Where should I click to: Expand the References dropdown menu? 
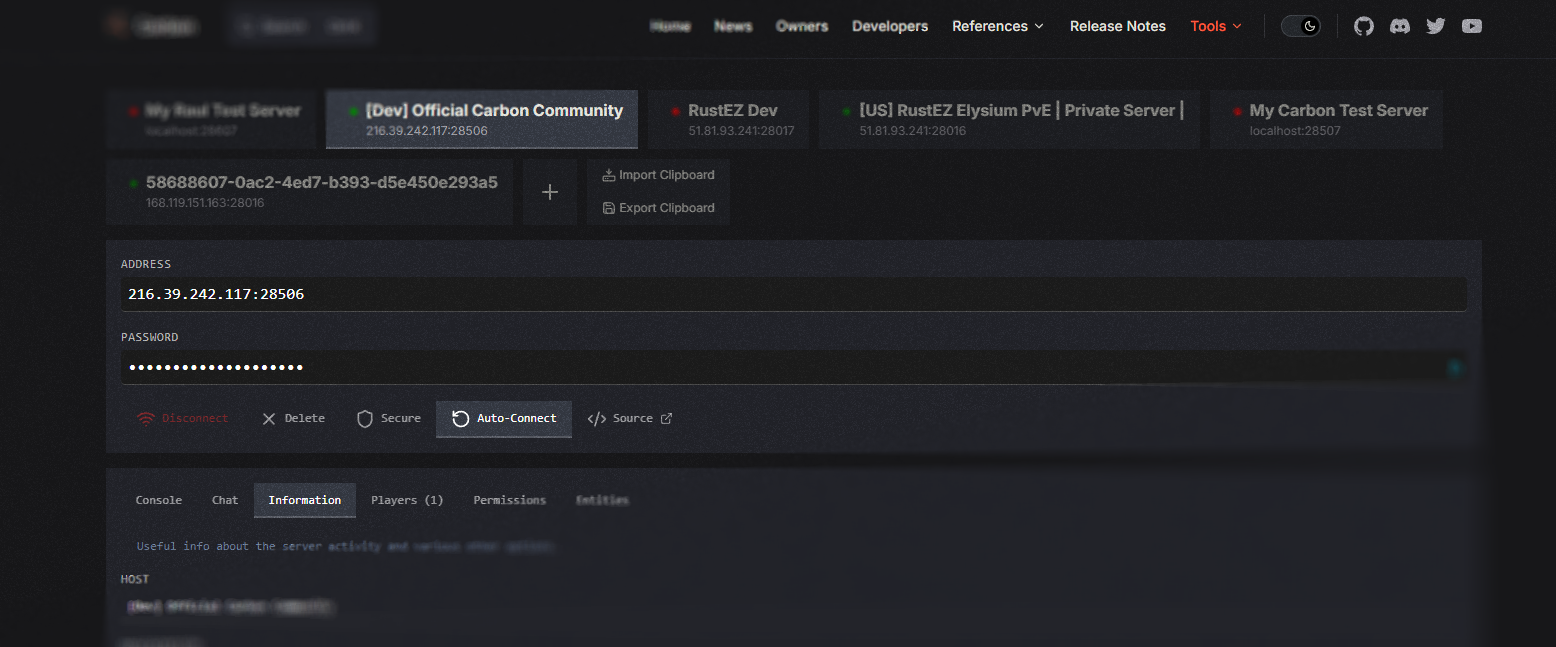click(998, 26)
